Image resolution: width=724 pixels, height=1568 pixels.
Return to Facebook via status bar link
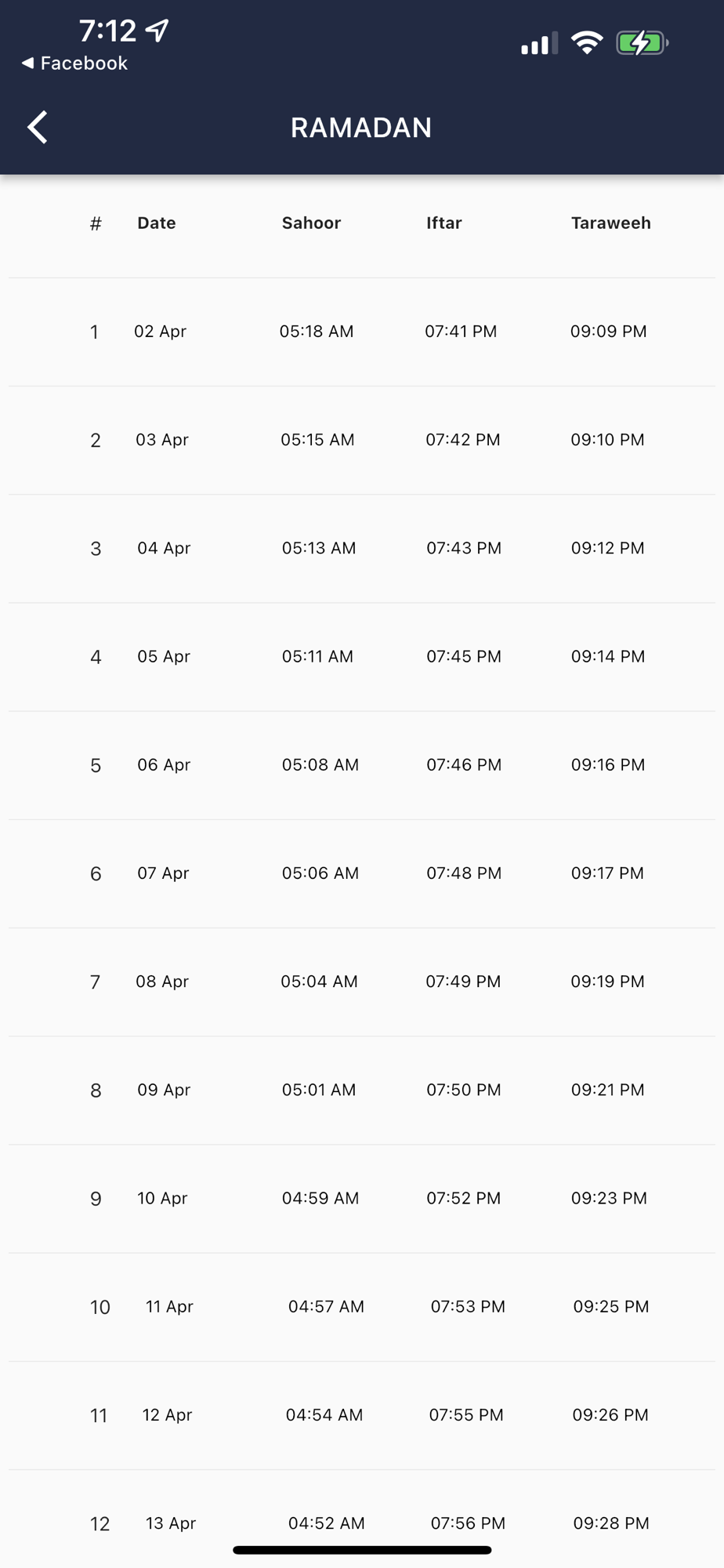[x=74, y=64]
